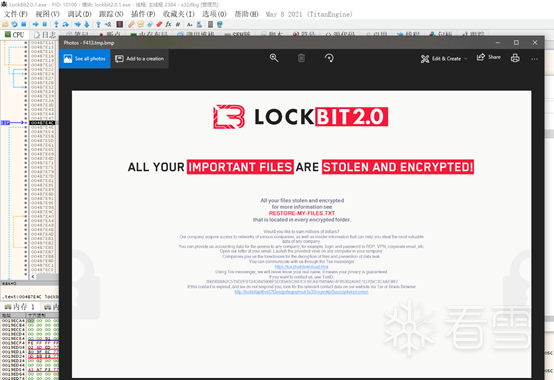Minimize the Photos window

click(x=497, y=42)
